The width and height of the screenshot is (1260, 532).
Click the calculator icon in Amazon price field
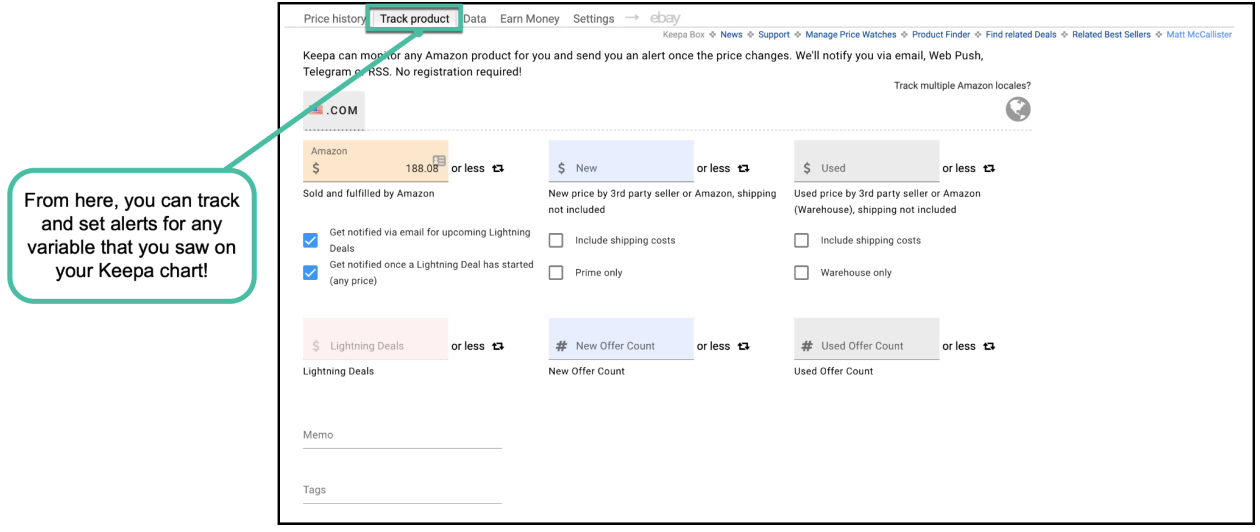(x=439, y=160)
